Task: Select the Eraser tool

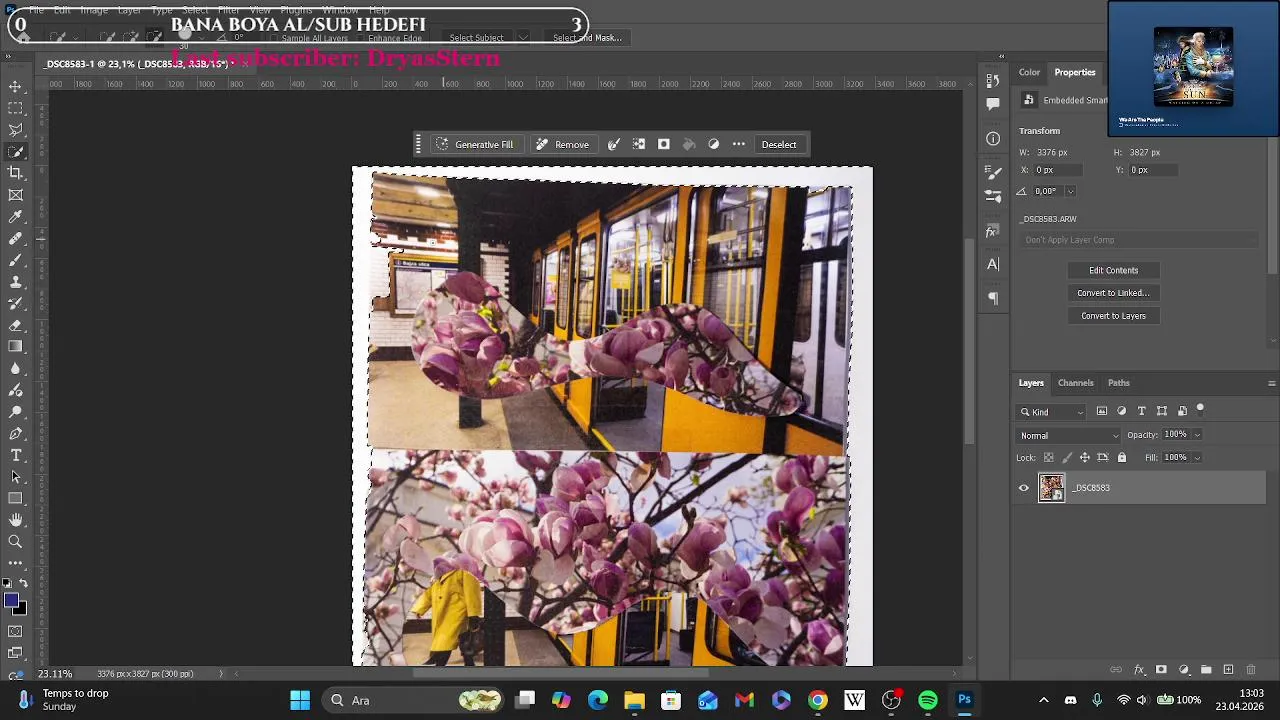Action: tap(16, 325)
